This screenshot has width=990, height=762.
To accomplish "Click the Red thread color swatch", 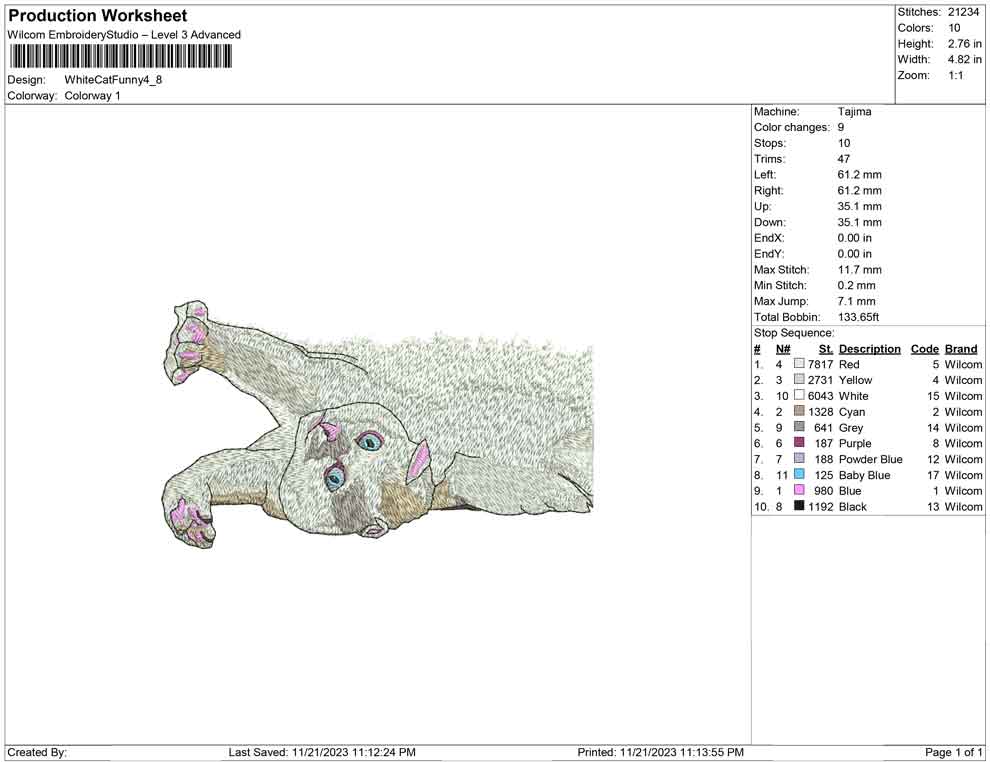I will click(x=799, y=365).
